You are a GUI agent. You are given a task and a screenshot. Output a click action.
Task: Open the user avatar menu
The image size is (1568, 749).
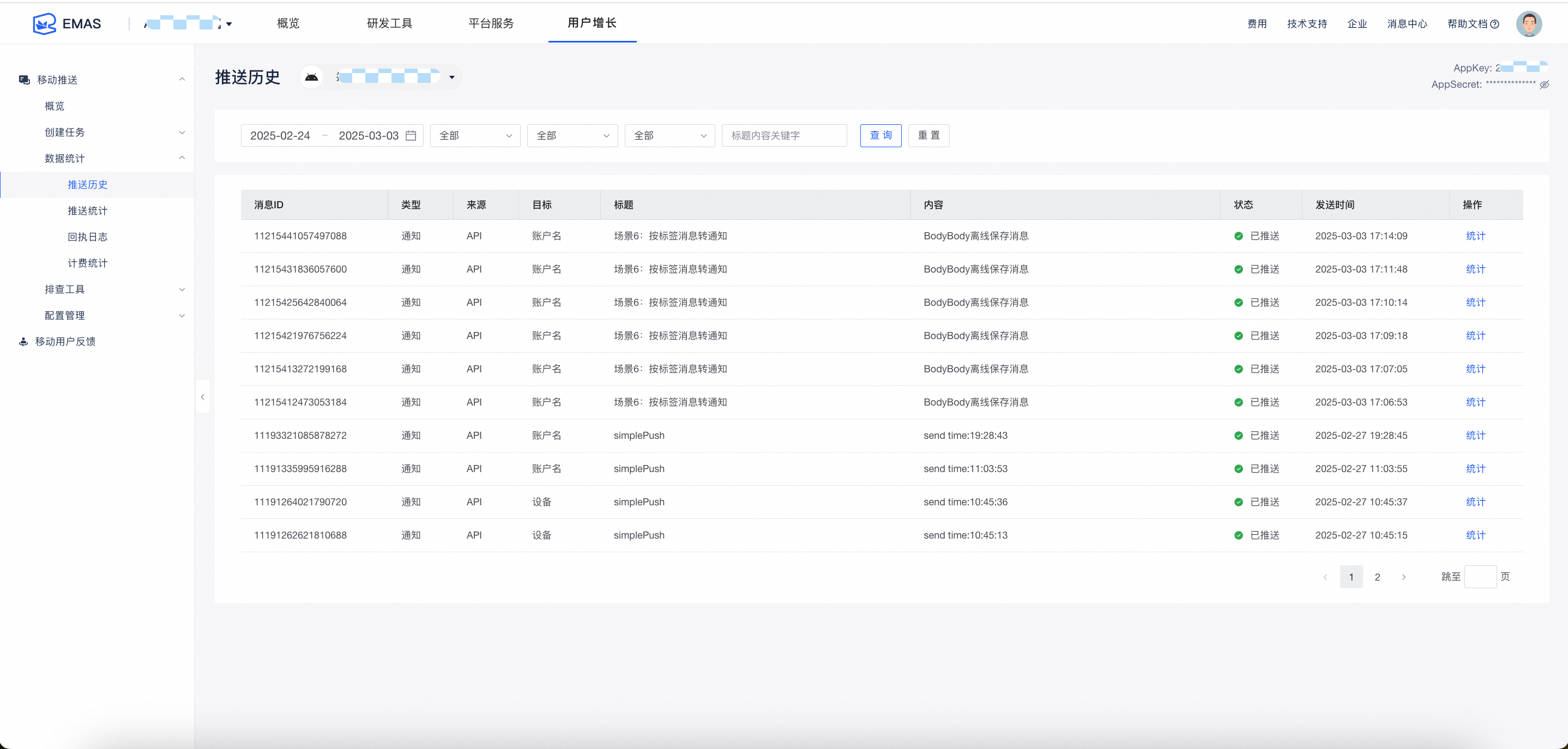[x=1528, y=24]
